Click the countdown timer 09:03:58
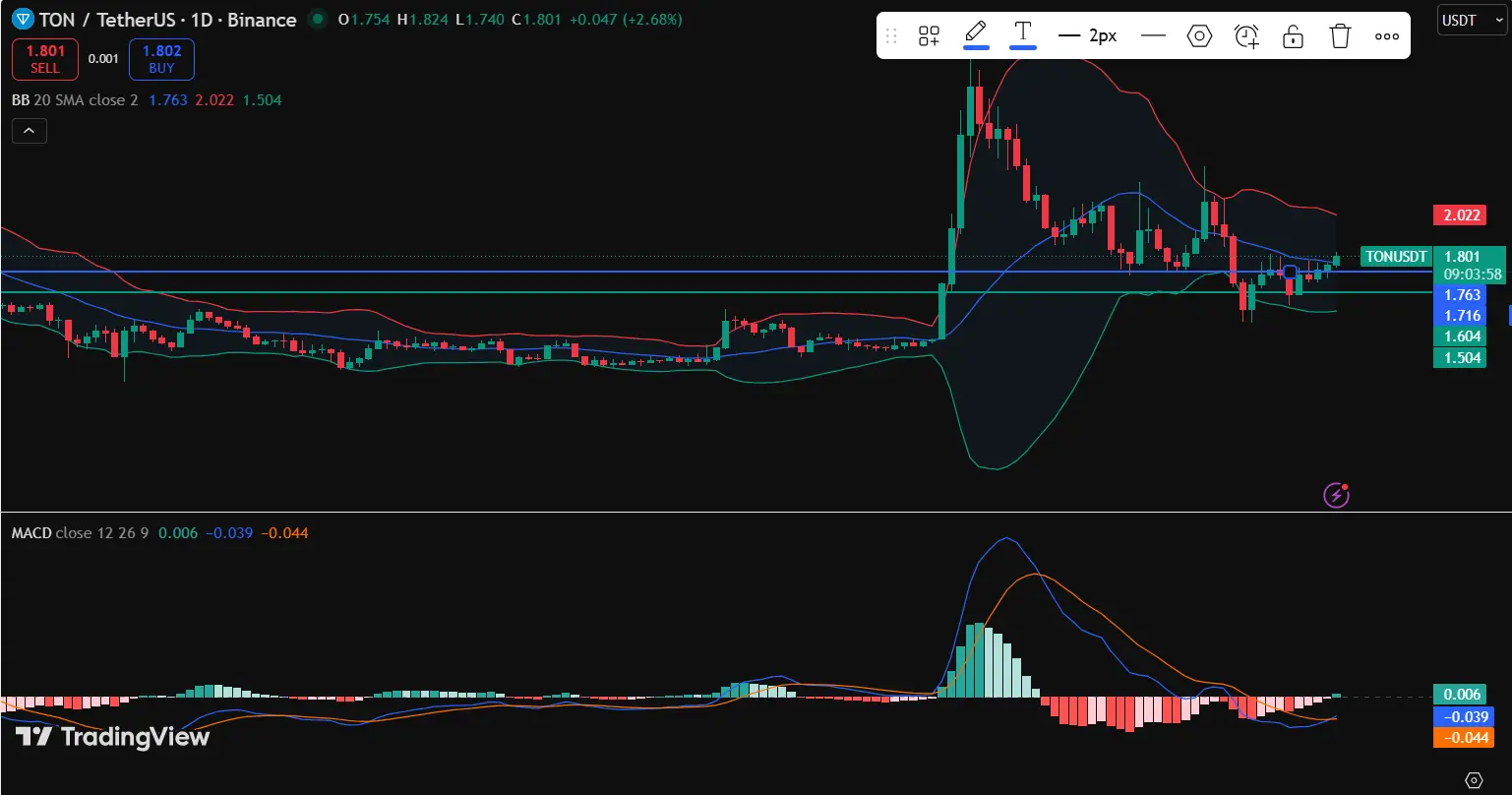Screen dimensions: 1512x795 coord(1473,275)
